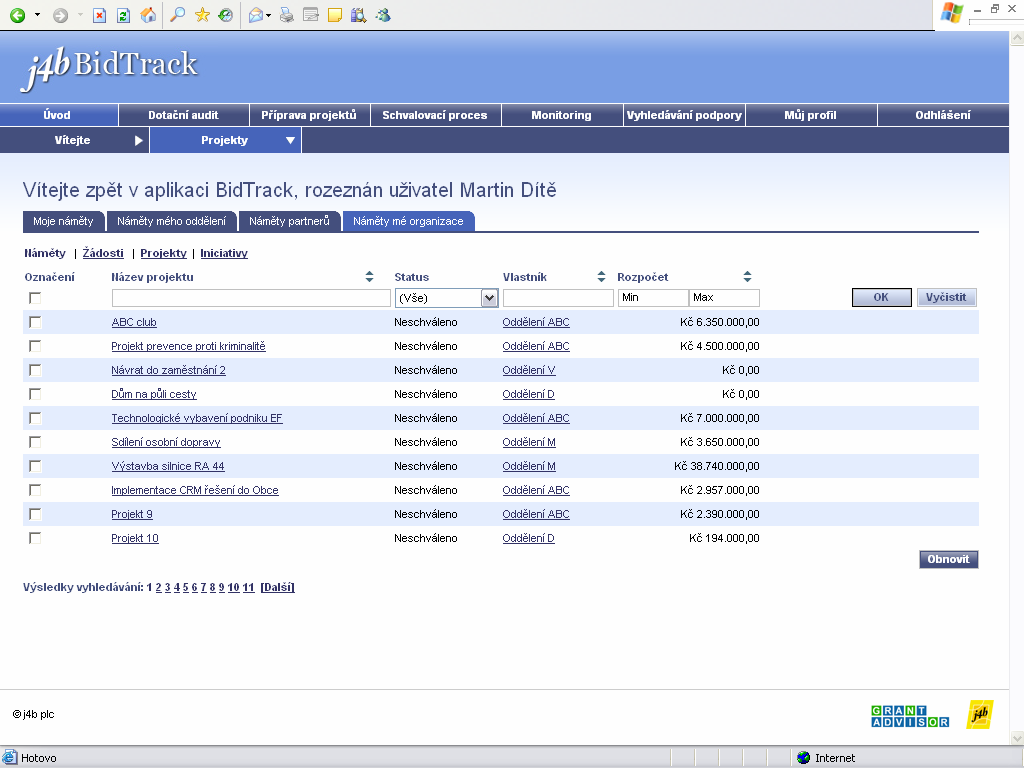
Task: Open the Back history dropdown arrow
Action: pos(37,15)
